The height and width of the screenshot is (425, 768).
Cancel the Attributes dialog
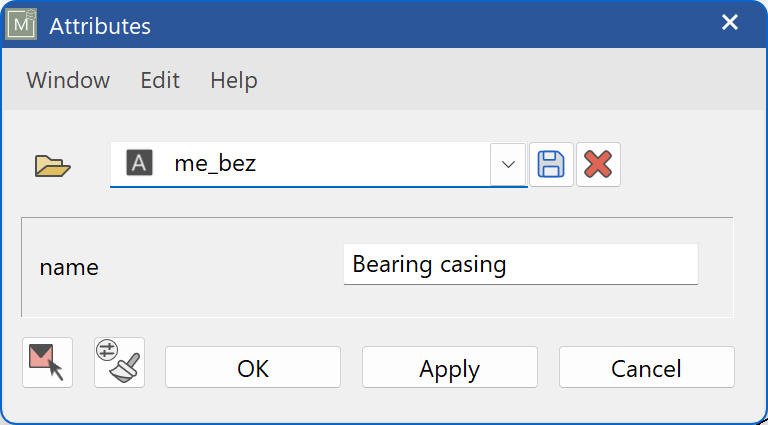click(646, 368)
